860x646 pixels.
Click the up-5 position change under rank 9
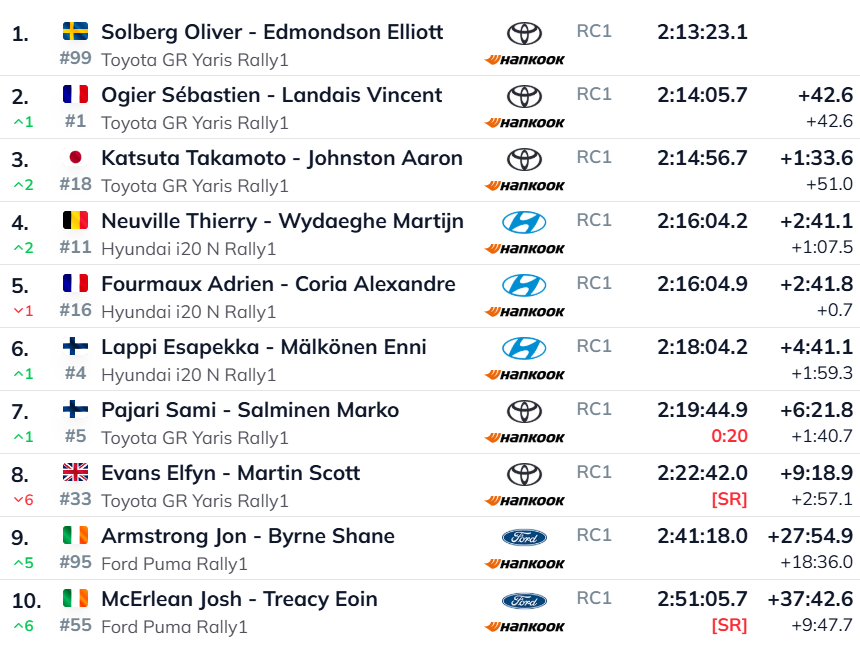(22, 563)
